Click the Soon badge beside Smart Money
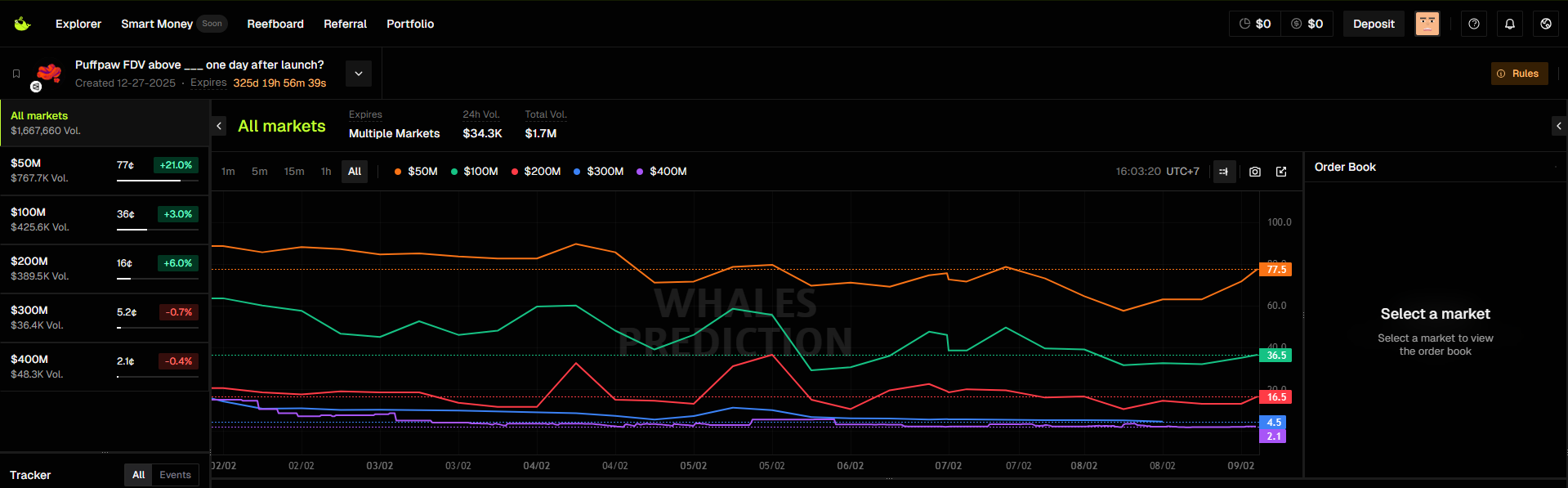This screenshot has height=488, width=1568. tap(212, 24)
